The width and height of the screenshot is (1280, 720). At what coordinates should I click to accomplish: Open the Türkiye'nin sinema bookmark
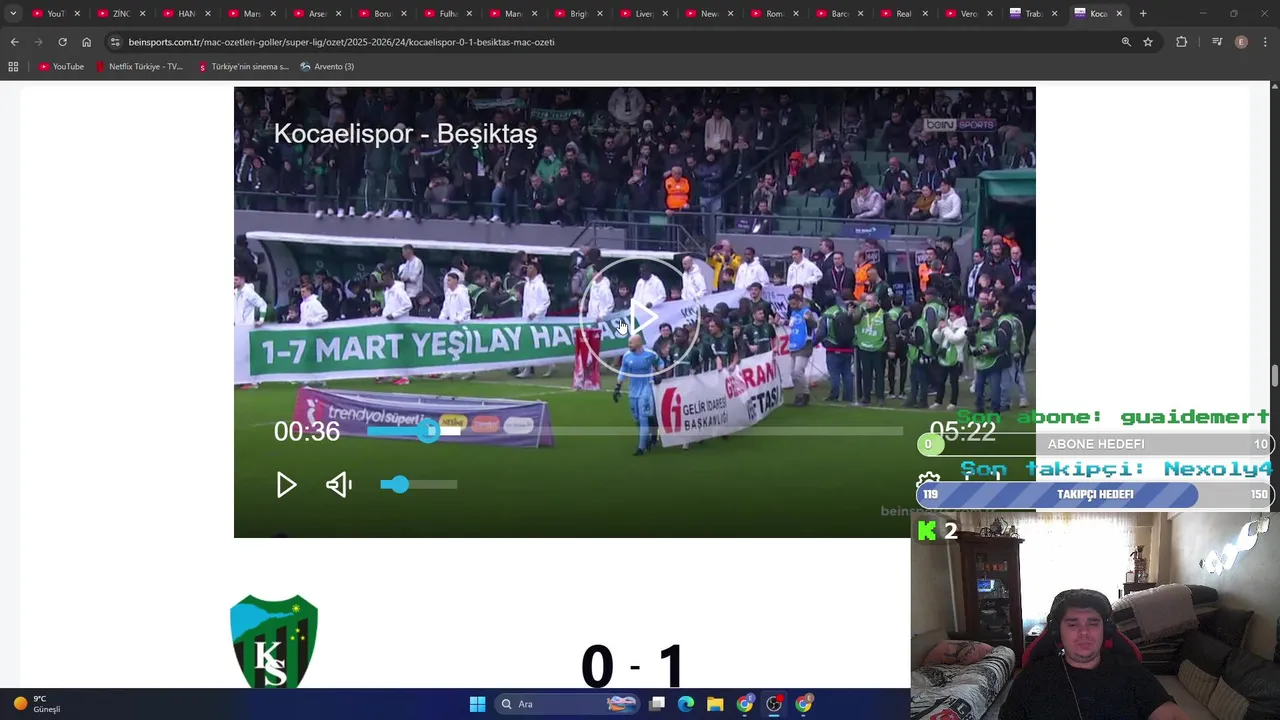(243, 66)
